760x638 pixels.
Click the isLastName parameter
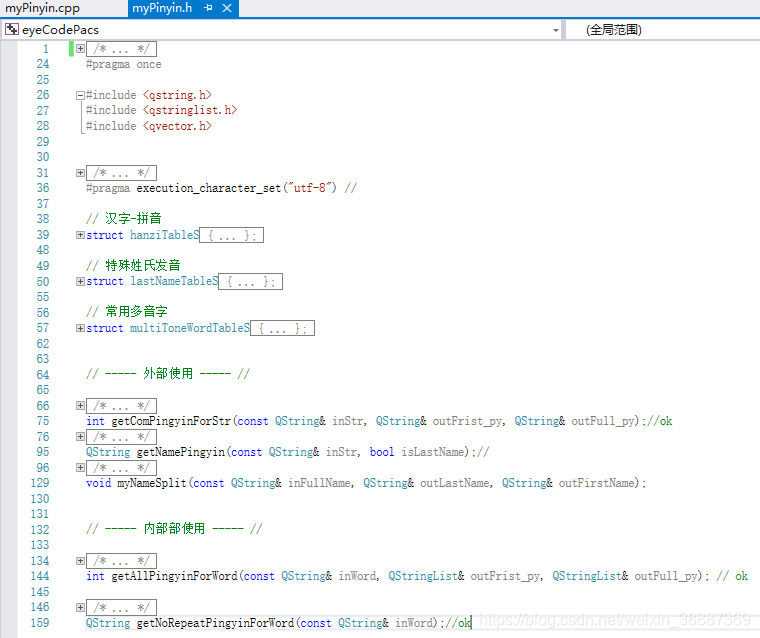pyautogui.click(x=433, y=452)
